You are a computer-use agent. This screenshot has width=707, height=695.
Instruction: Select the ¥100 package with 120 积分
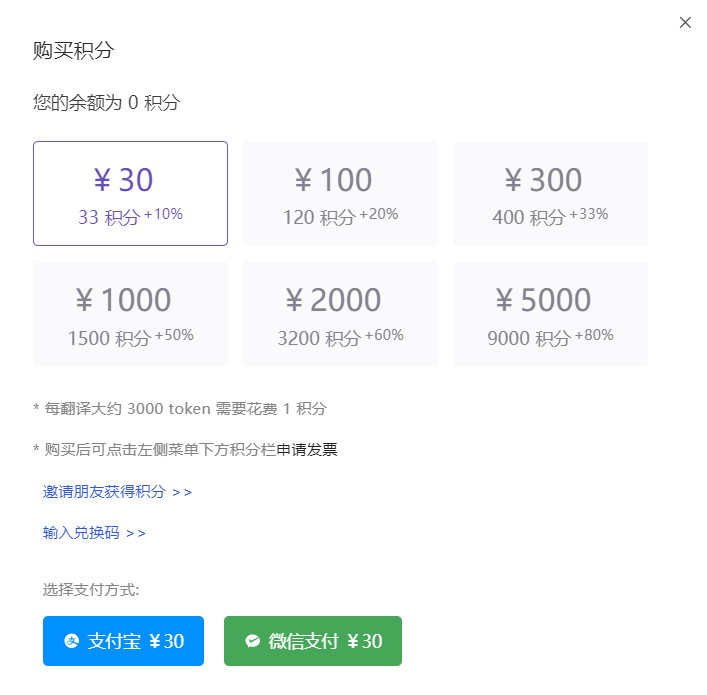point(340,193)
